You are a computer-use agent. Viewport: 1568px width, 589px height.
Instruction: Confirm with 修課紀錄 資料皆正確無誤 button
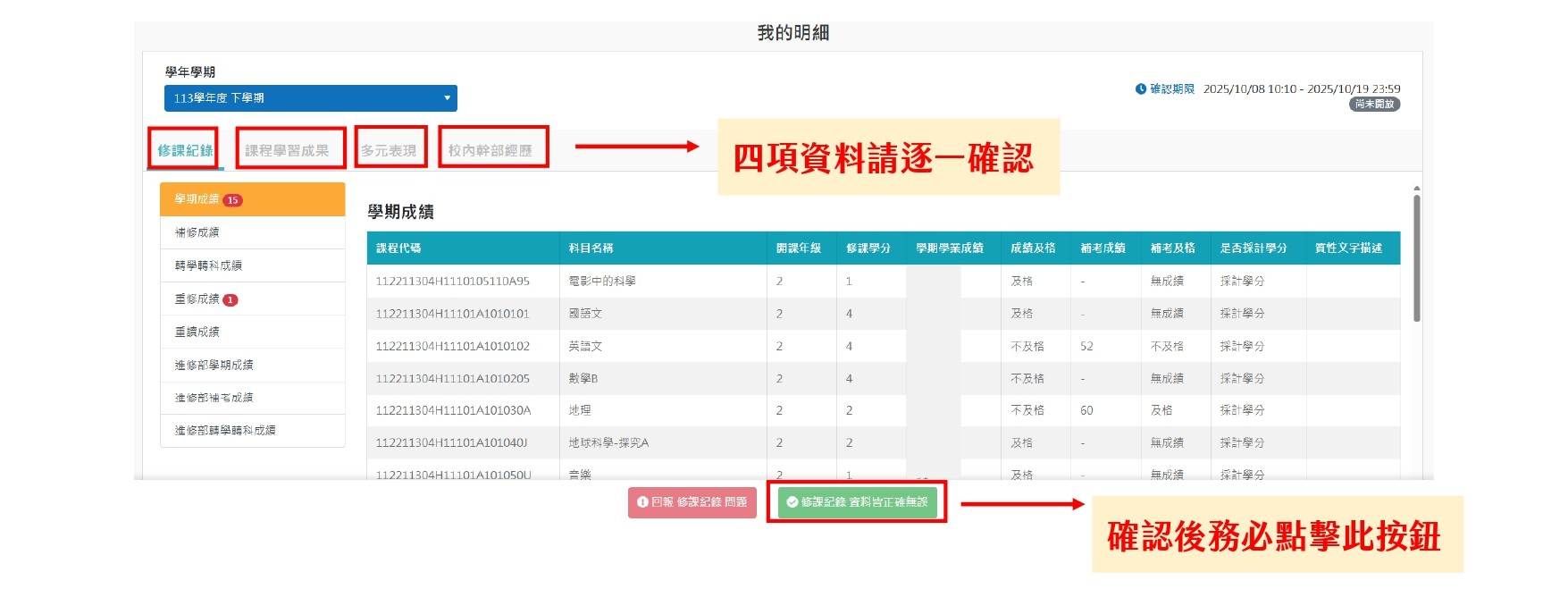[x=857, y=502]
